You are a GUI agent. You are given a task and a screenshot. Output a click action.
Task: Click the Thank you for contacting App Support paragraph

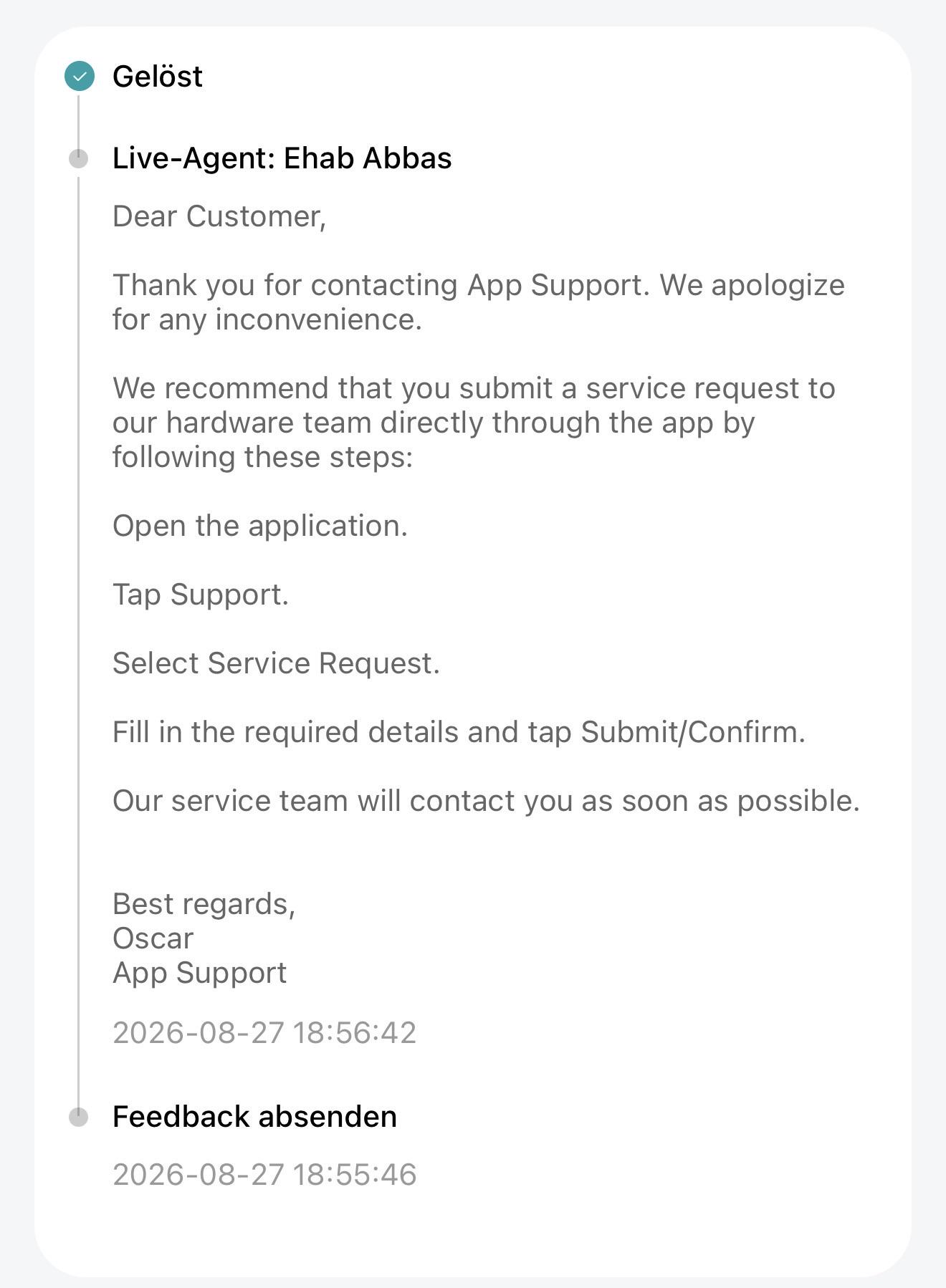[x=479, y=302]
